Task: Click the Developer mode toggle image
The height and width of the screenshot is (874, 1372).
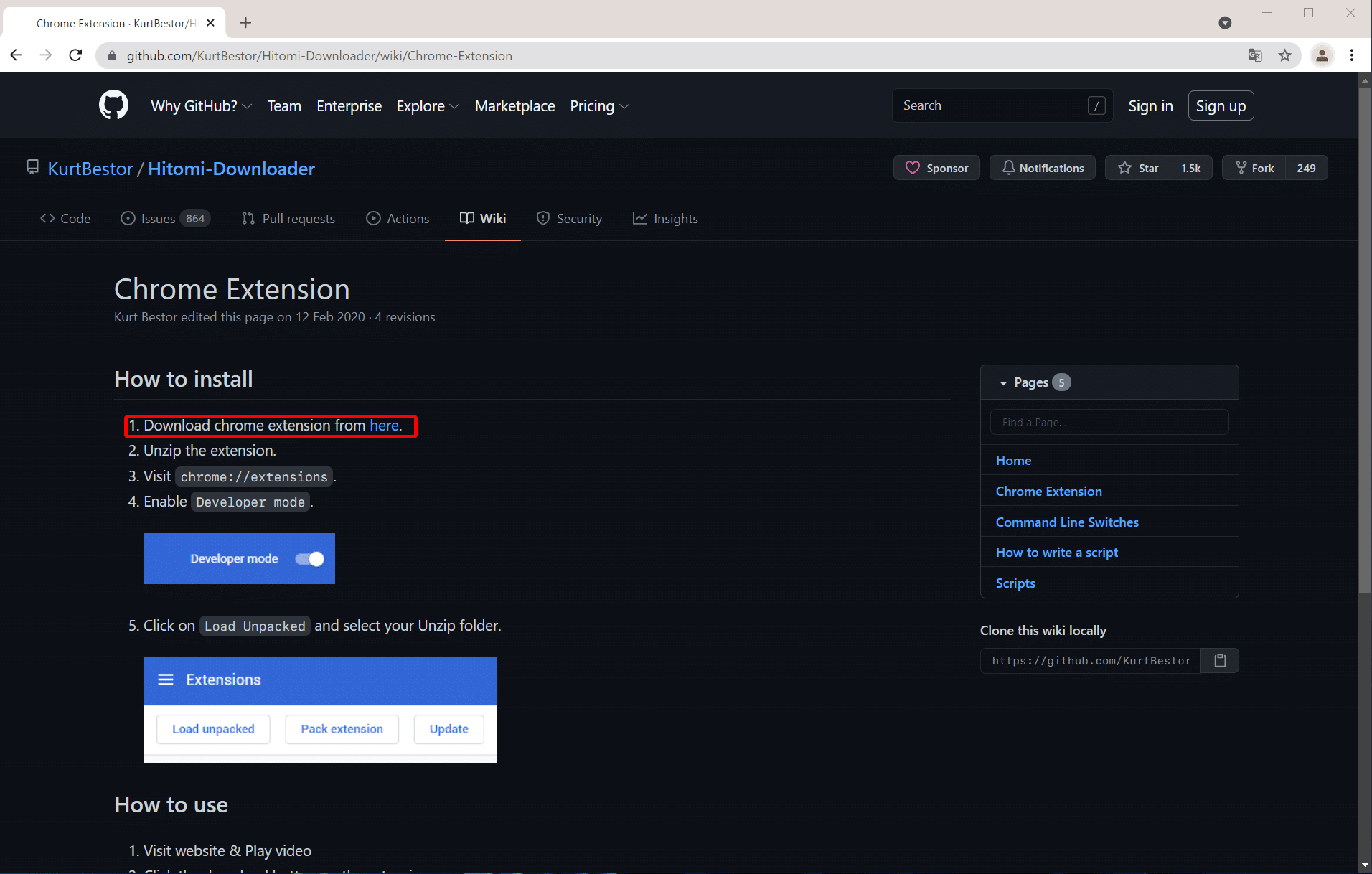Action: [x=239, y=558]
